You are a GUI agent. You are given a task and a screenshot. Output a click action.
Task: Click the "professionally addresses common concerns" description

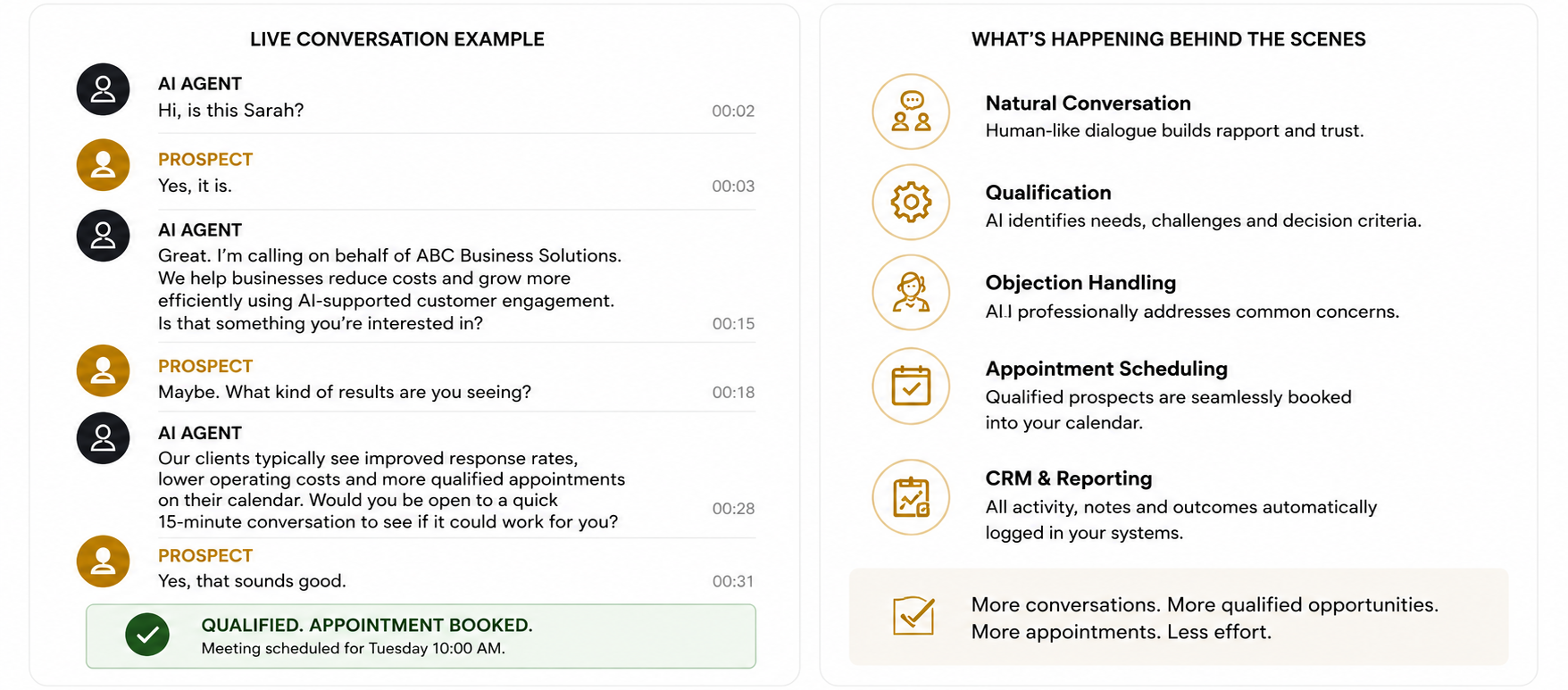[1192, 312]
